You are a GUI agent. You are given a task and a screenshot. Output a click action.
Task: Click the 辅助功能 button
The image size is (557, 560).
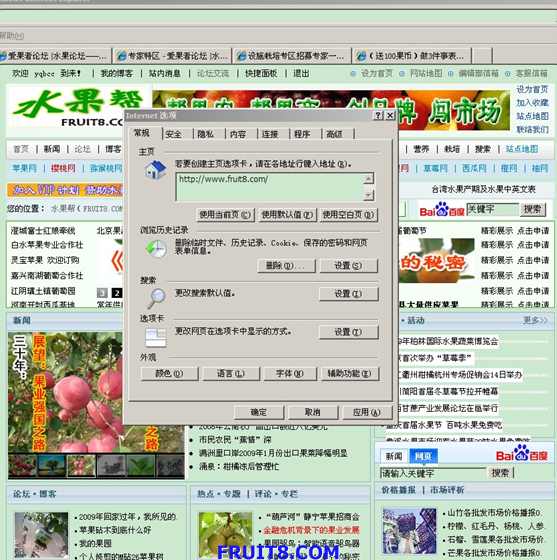[350, 374]
